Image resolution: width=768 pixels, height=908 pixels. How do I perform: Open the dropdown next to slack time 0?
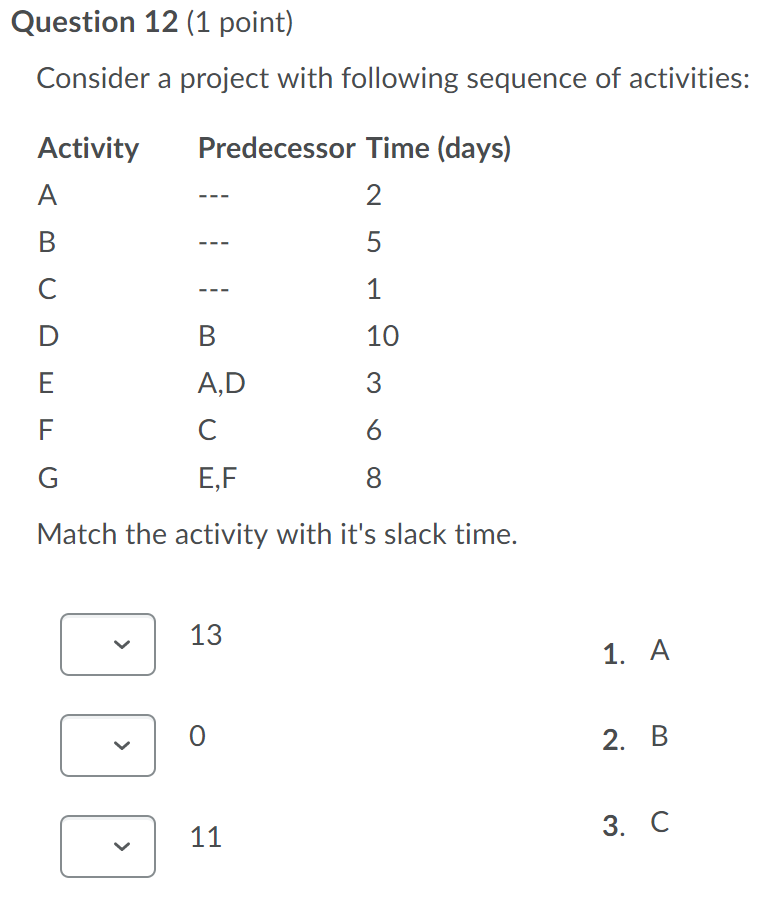pos(107,745)
